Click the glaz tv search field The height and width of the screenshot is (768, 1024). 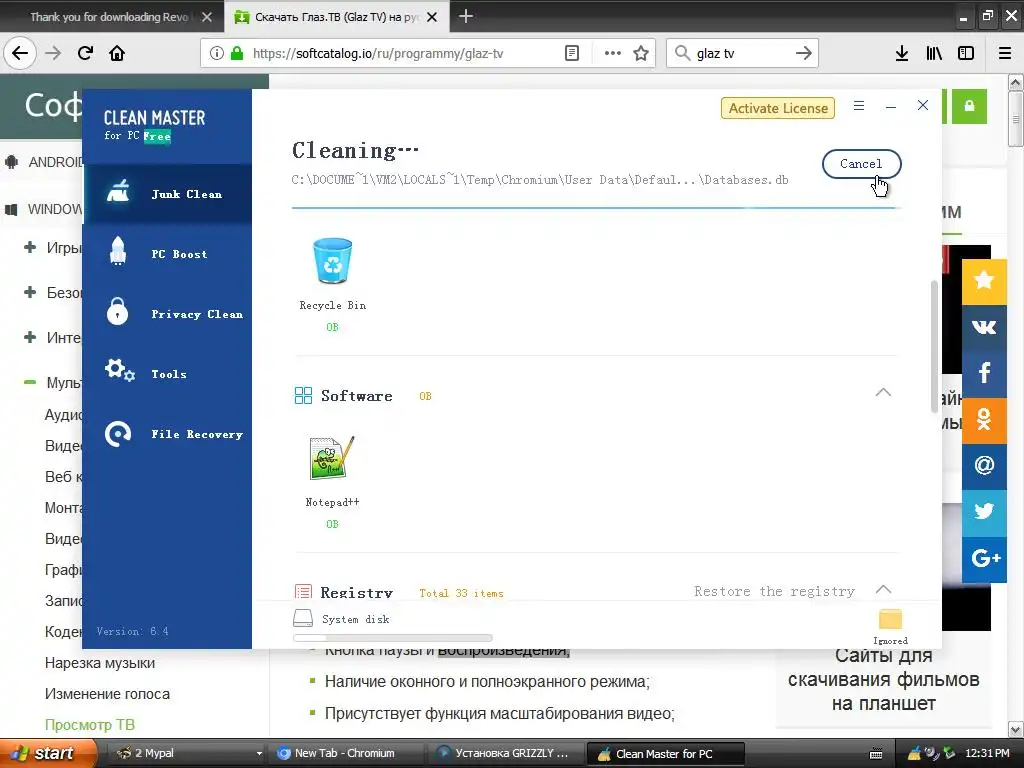tap(741, 54)
